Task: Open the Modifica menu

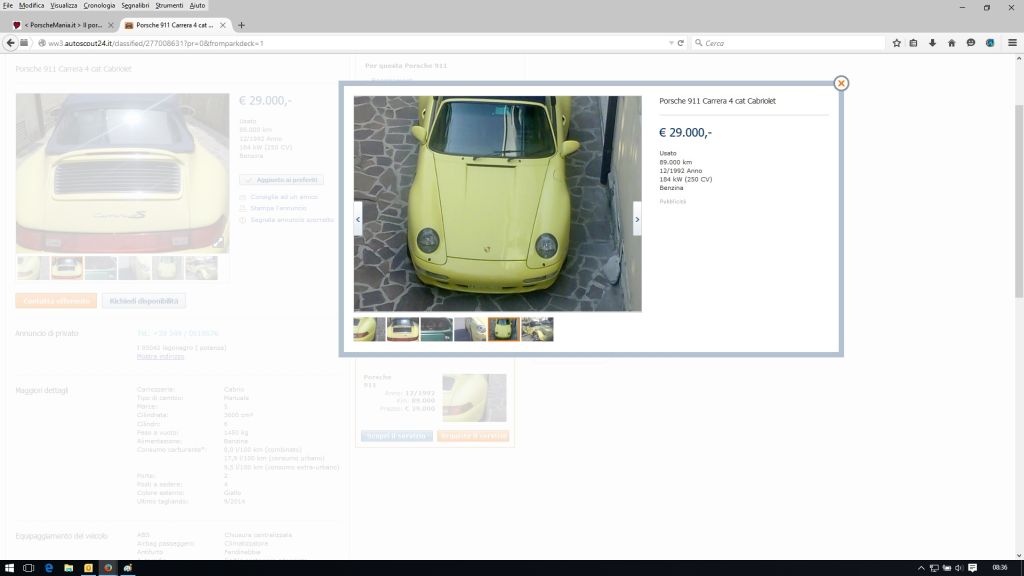Action: tap(31, 5)
